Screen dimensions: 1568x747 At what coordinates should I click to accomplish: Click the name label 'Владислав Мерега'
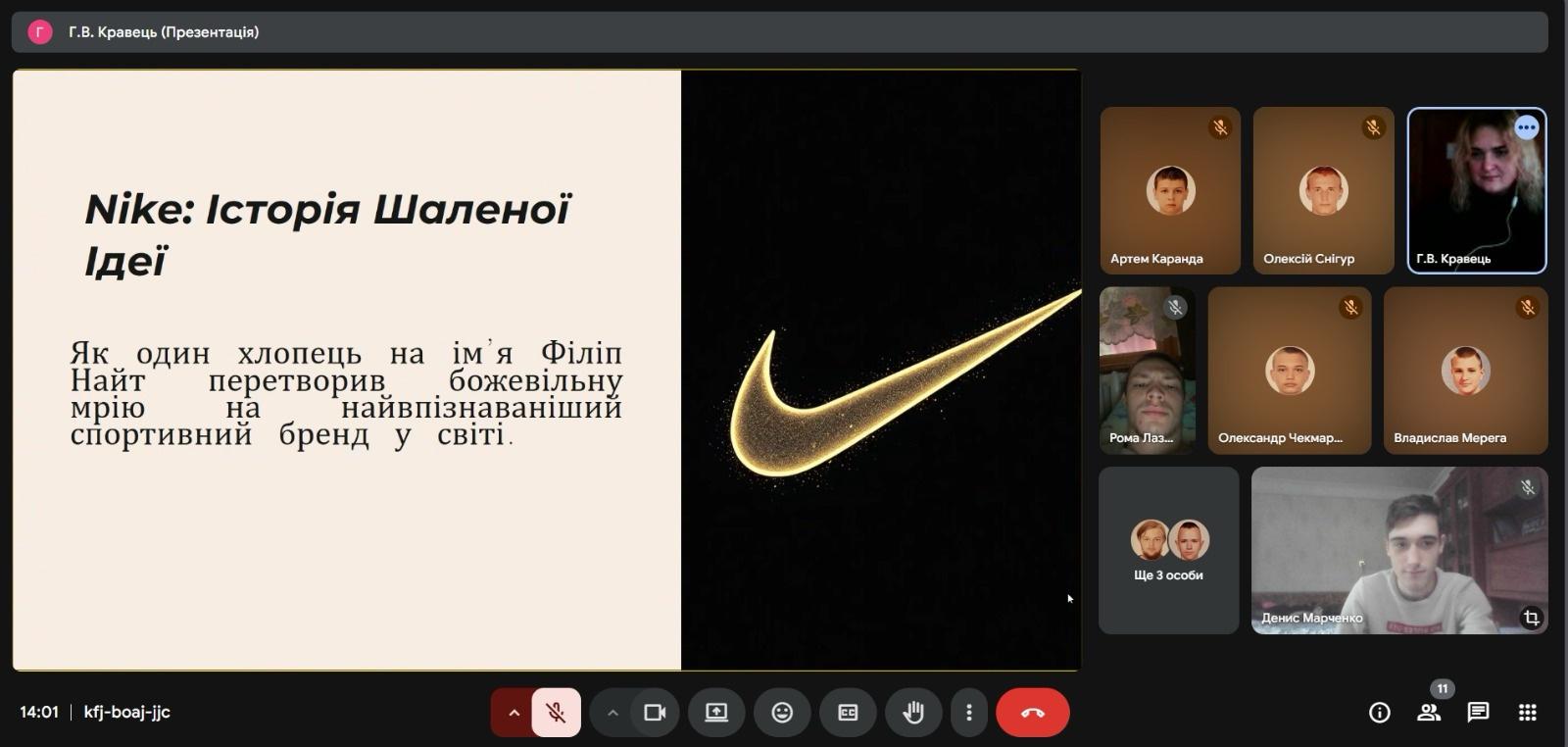1450,438
